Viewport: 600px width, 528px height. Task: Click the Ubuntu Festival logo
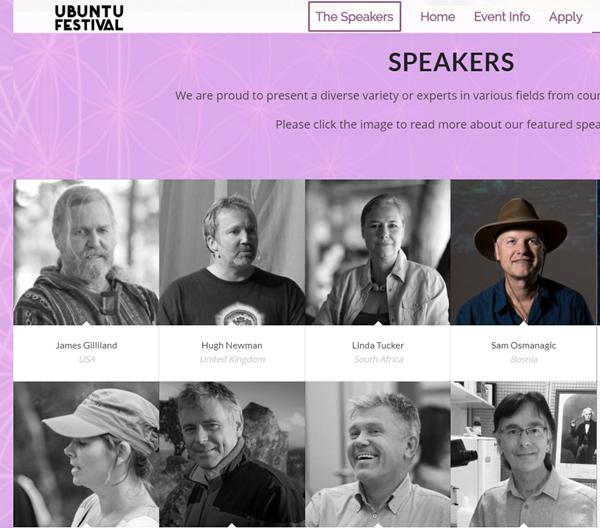[89, 17]
